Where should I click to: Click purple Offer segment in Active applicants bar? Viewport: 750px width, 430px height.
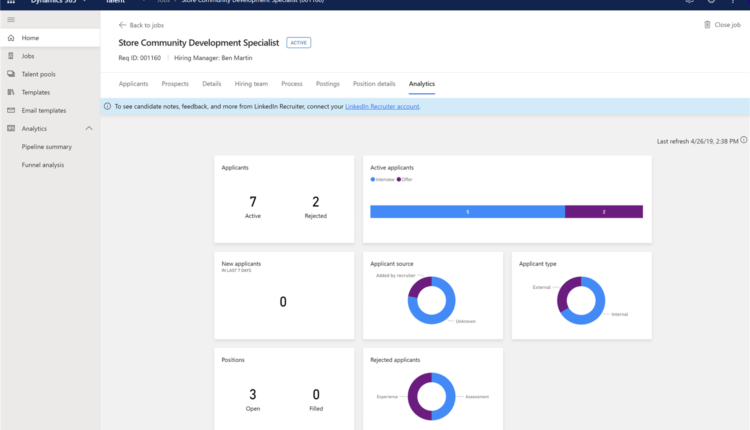coord(604,212)
